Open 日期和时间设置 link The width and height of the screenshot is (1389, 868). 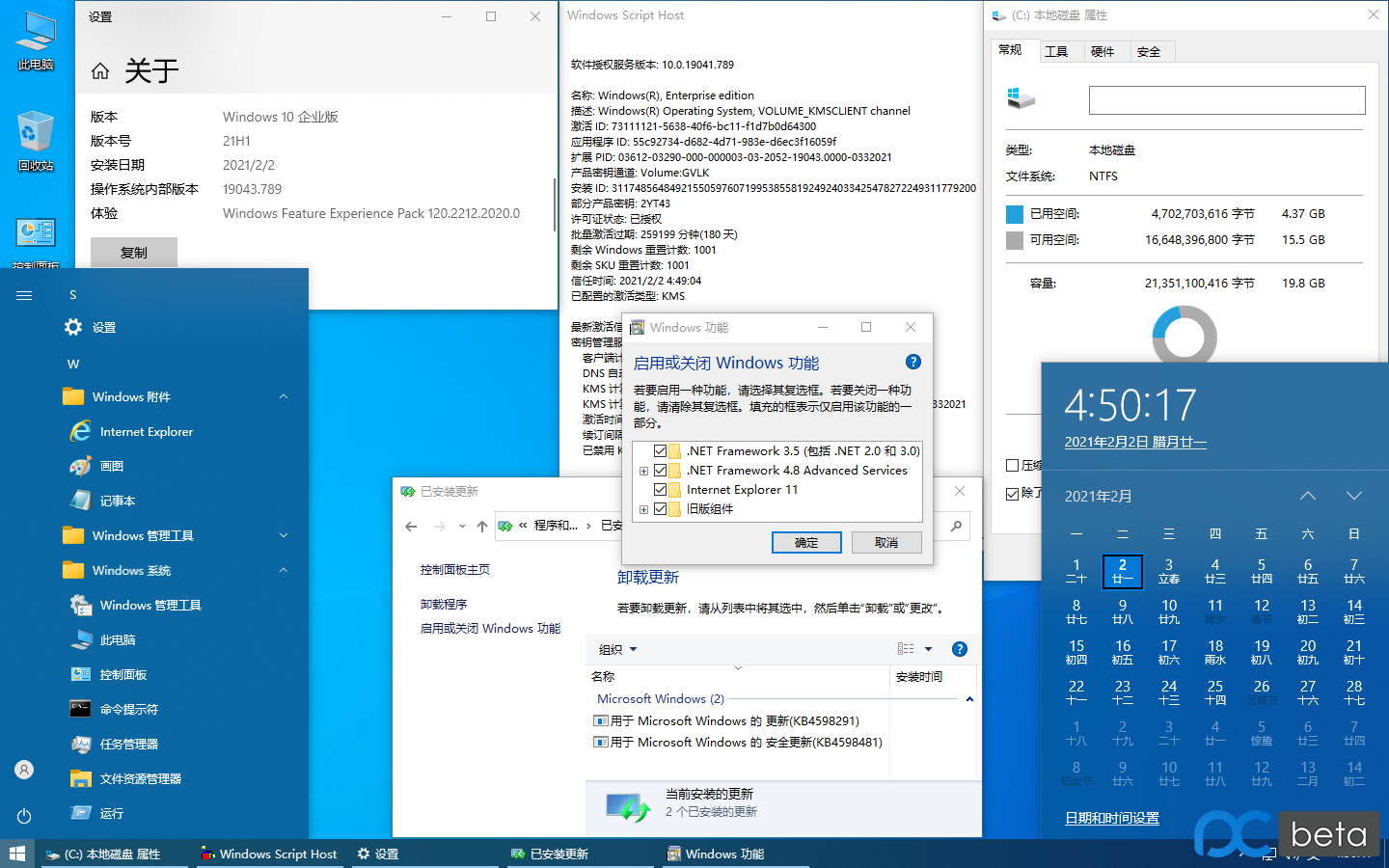point(1111,818)
